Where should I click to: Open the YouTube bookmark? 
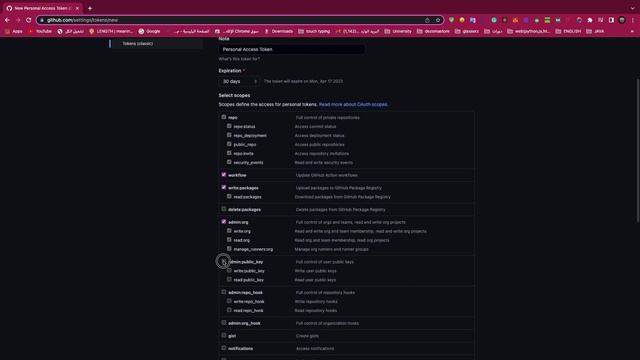40,31
